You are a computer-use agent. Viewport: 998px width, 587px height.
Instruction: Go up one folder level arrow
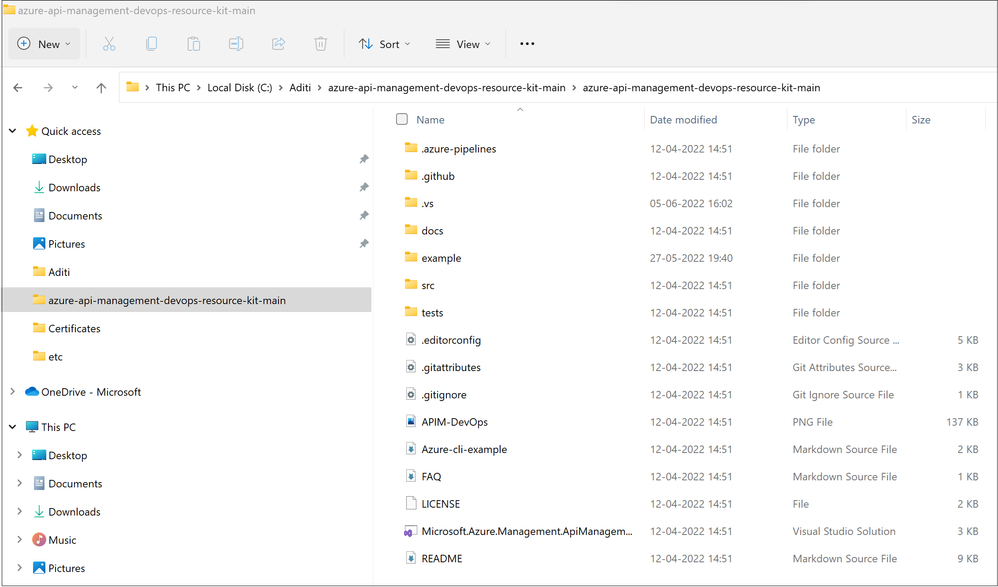tap(101, 88)
